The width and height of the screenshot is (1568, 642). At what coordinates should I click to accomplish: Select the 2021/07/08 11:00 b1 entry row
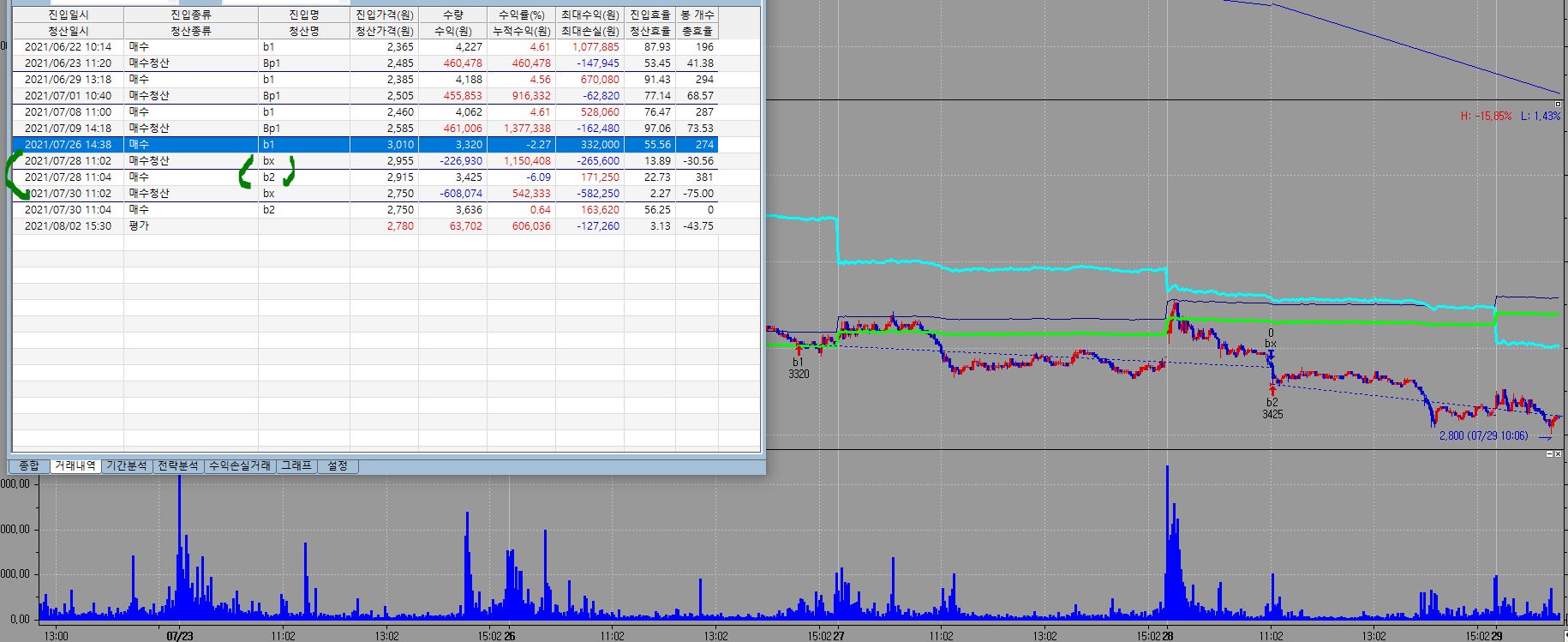click(x=68, y=112)
